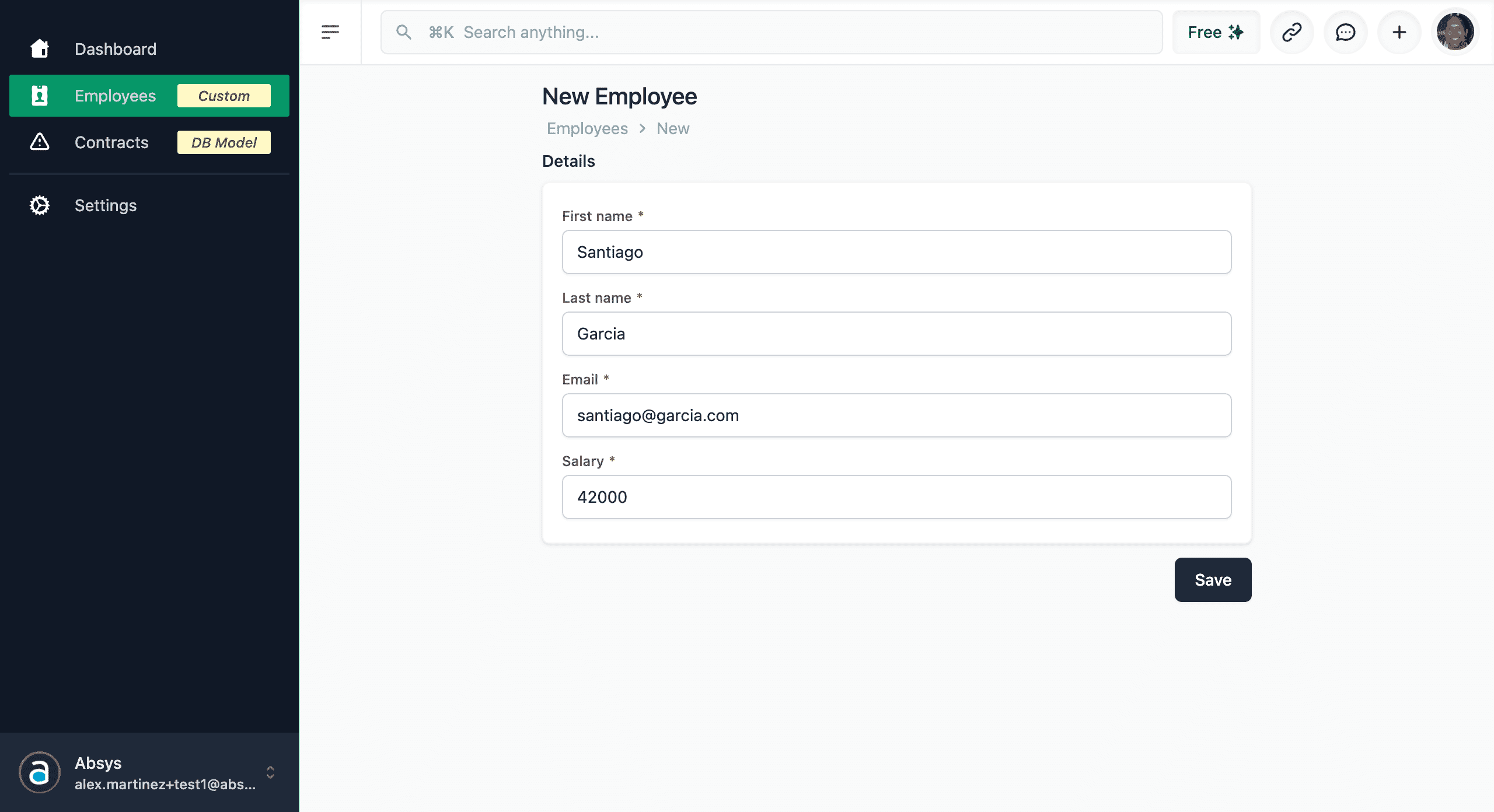The width and height of the screenshot is (1494, 812).
Task: Click the Free upgrade sparkle button
Action: pyautogui.click(x=1215, y=32)
